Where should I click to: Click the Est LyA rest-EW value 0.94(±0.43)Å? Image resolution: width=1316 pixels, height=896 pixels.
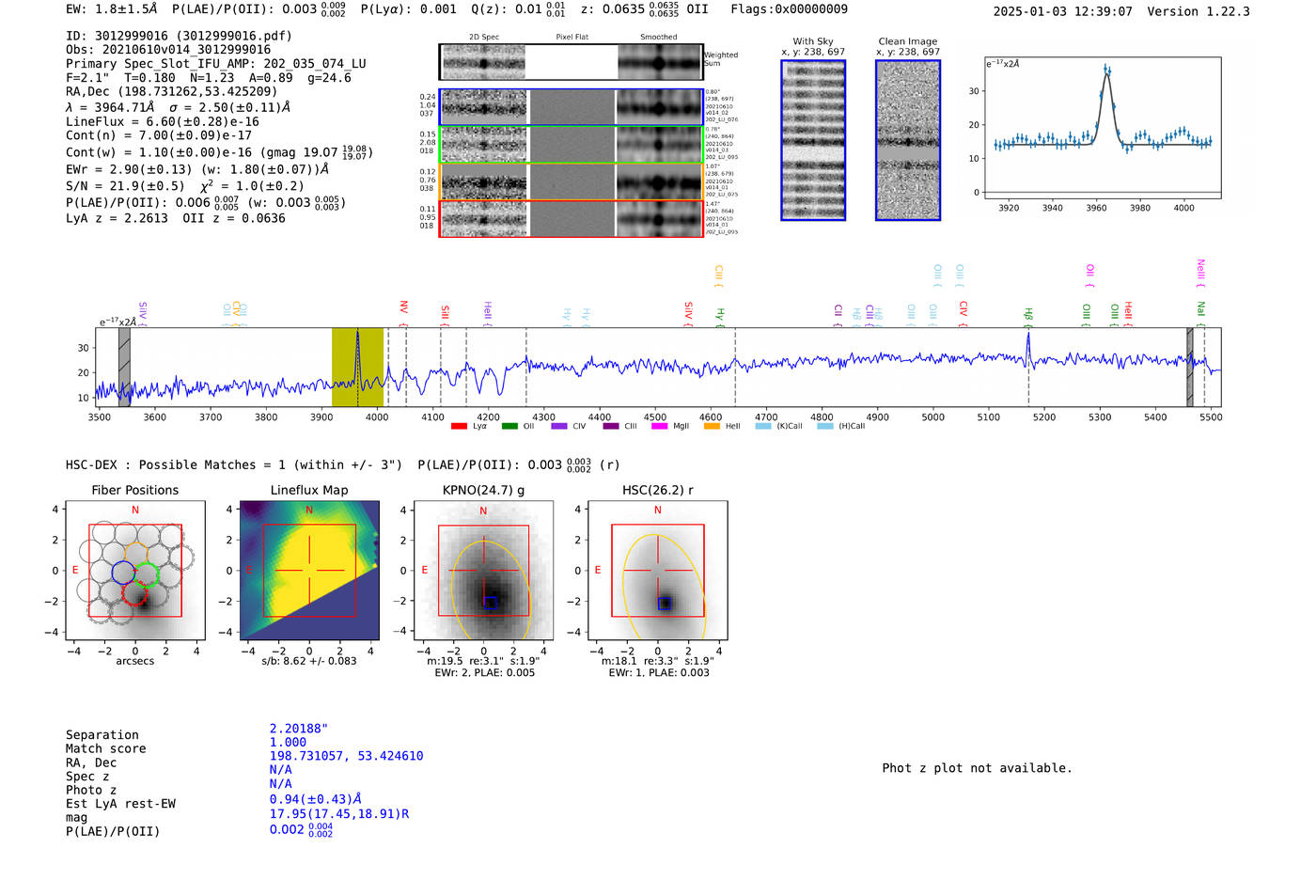pos(316,799)
